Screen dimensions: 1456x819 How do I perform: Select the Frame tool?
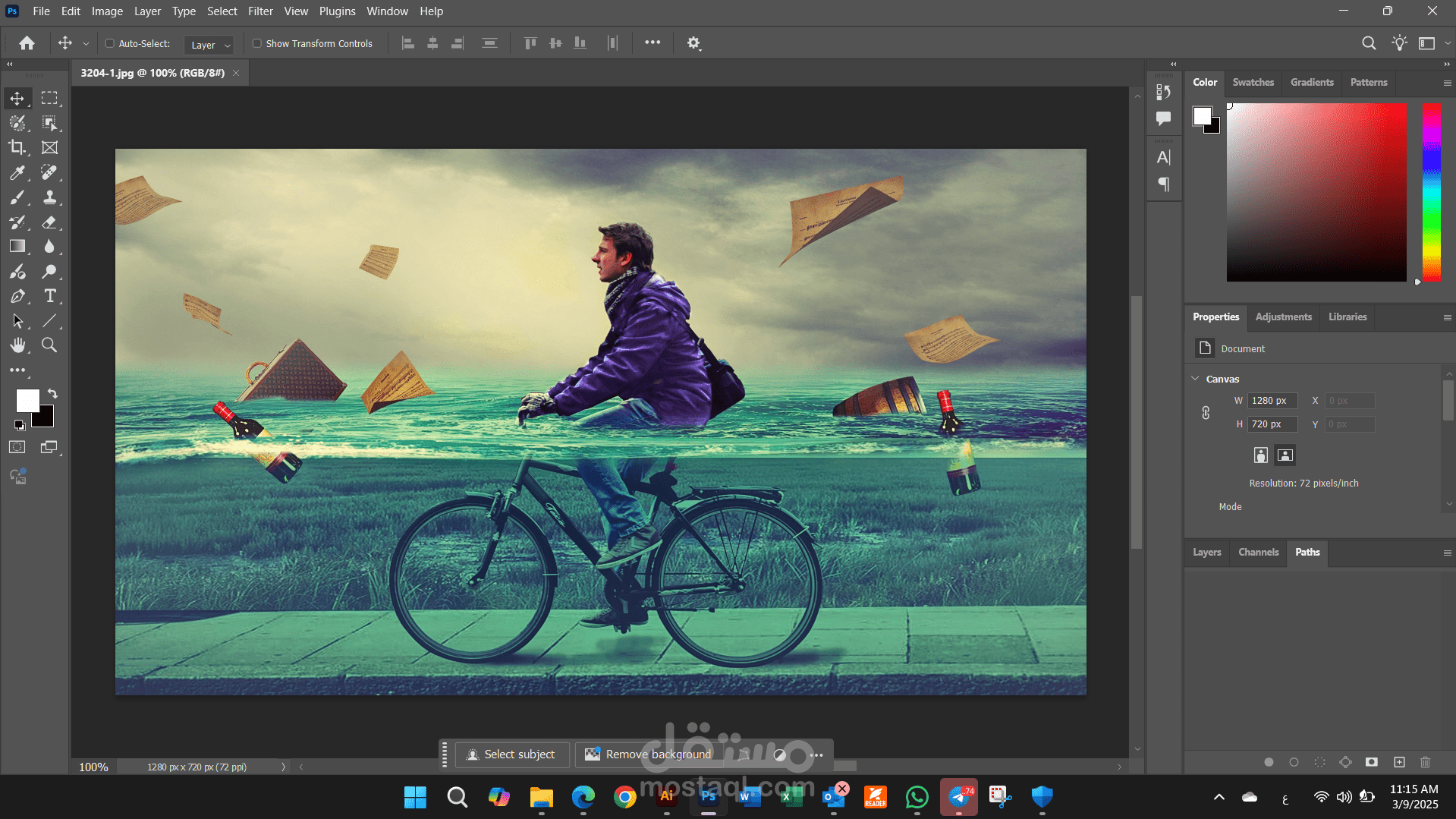tap(49, 147)
